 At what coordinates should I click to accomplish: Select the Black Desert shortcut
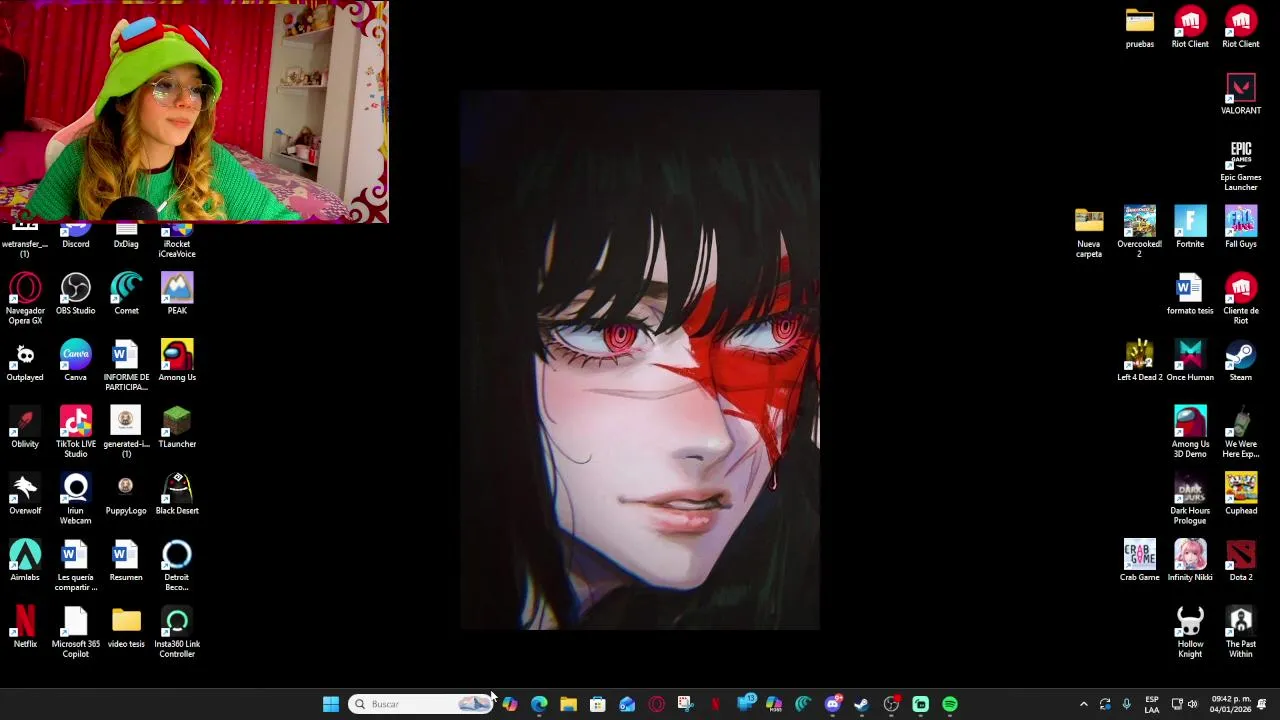[x=177, y=494]
